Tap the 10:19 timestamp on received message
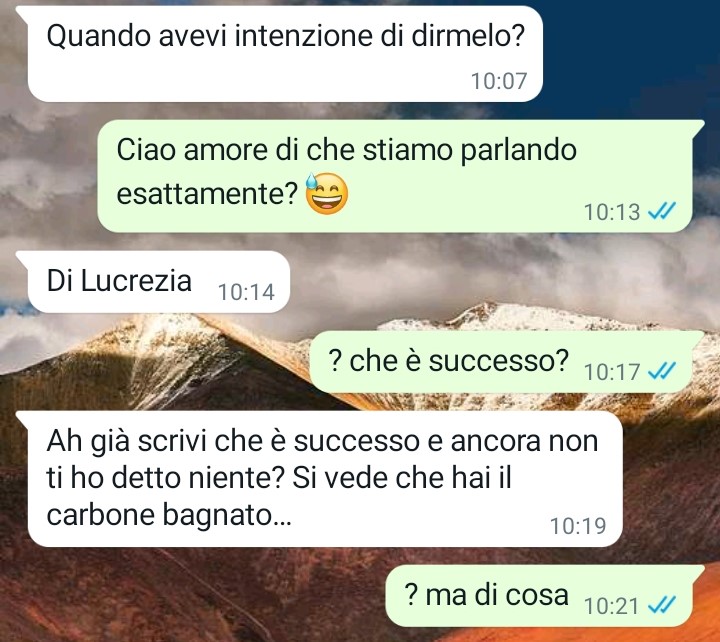This screenshot has height=642, width=720. (578, 526)
